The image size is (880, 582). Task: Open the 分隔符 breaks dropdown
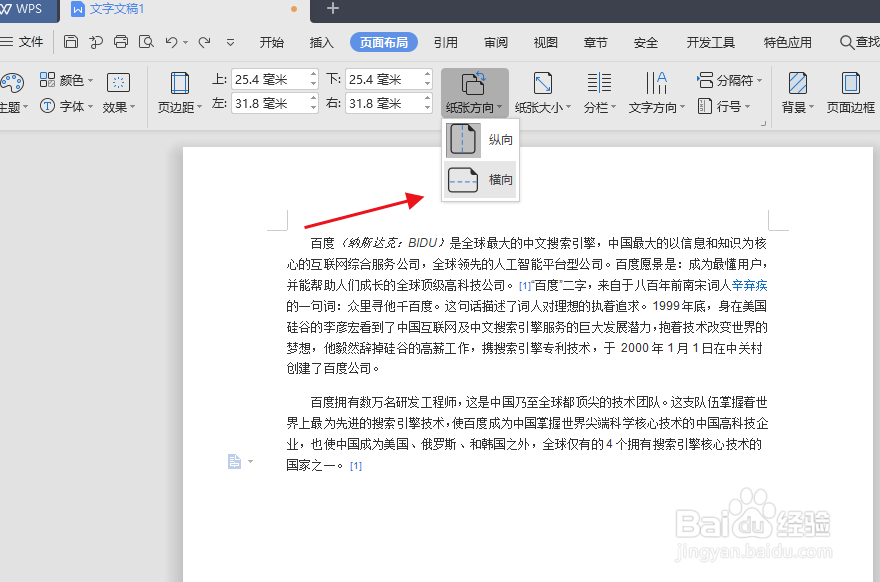click(730, 80)
